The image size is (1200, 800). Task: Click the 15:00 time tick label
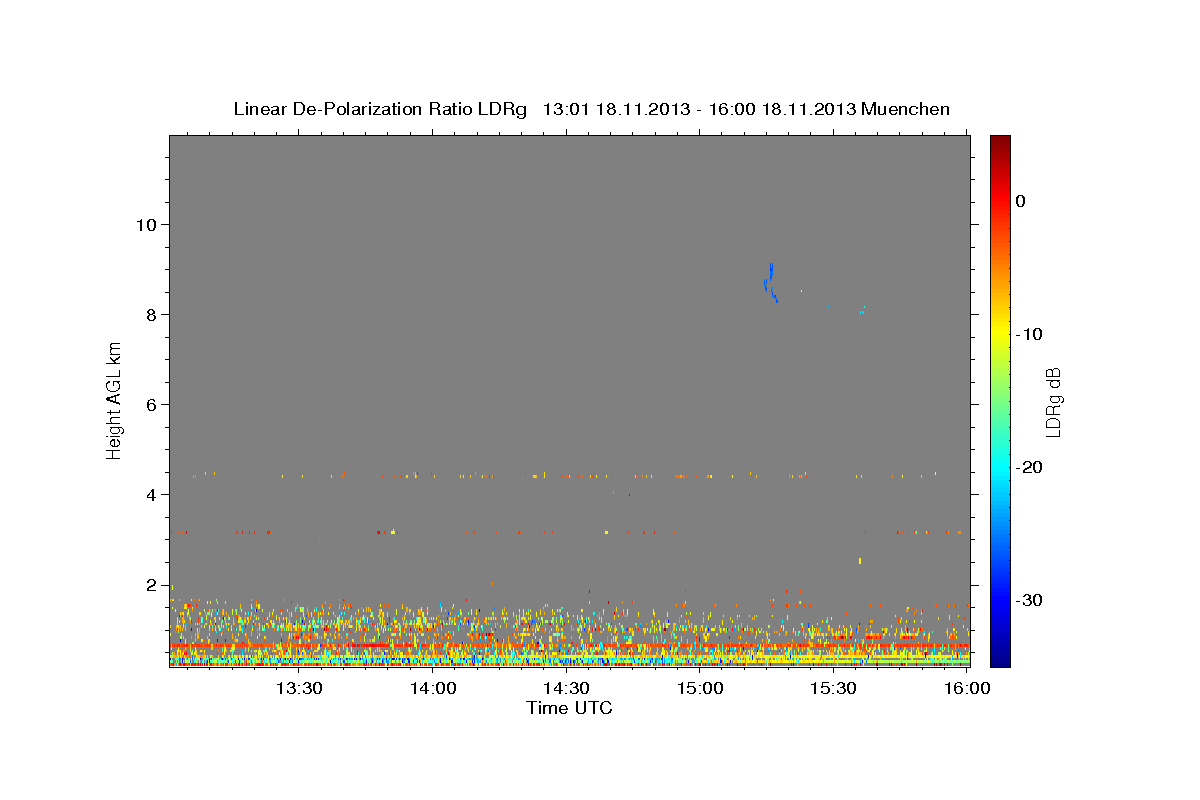[x=700, y=689]
